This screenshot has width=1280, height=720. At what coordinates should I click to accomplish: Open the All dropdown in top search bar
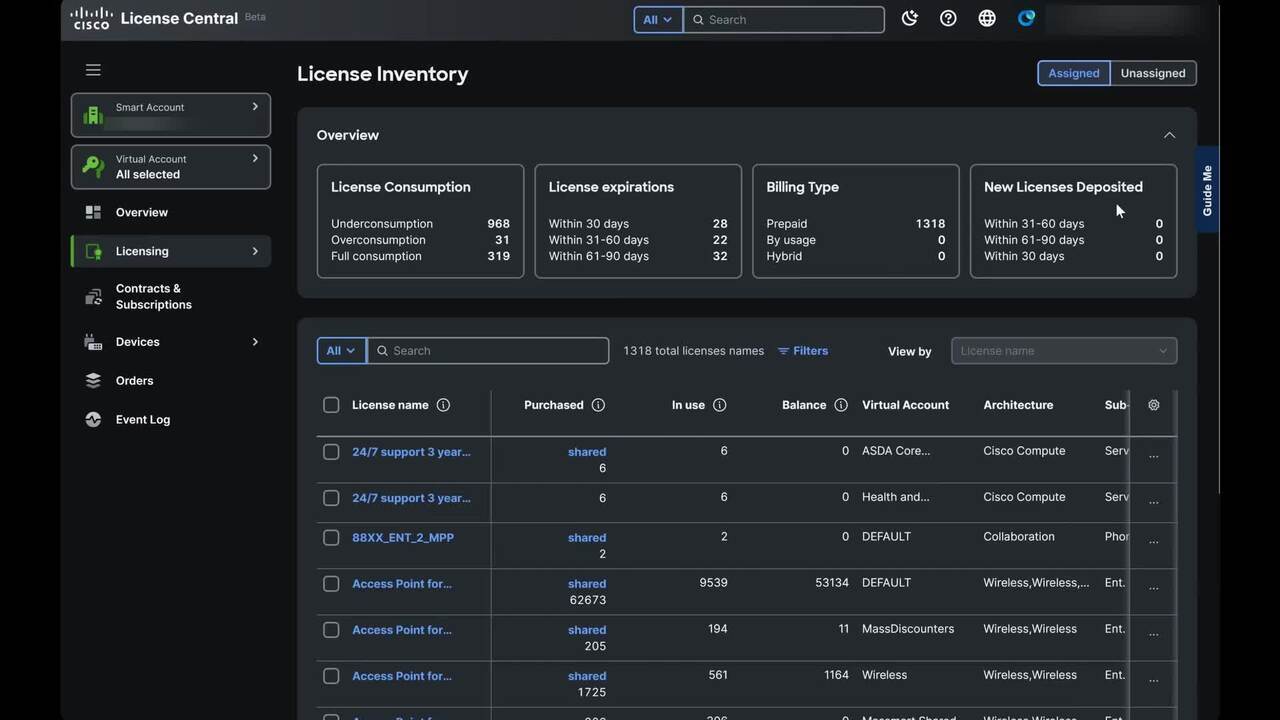pos(658,20)
